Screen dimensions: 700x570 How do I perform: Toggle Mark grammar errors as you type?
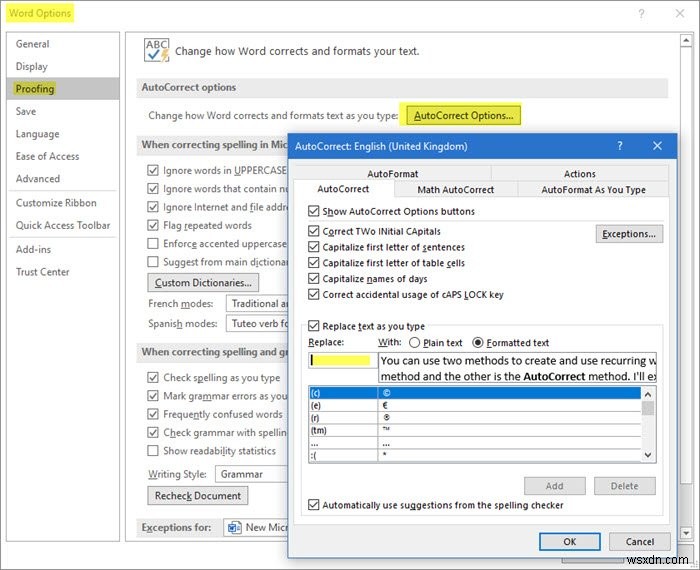pos(153,396)
